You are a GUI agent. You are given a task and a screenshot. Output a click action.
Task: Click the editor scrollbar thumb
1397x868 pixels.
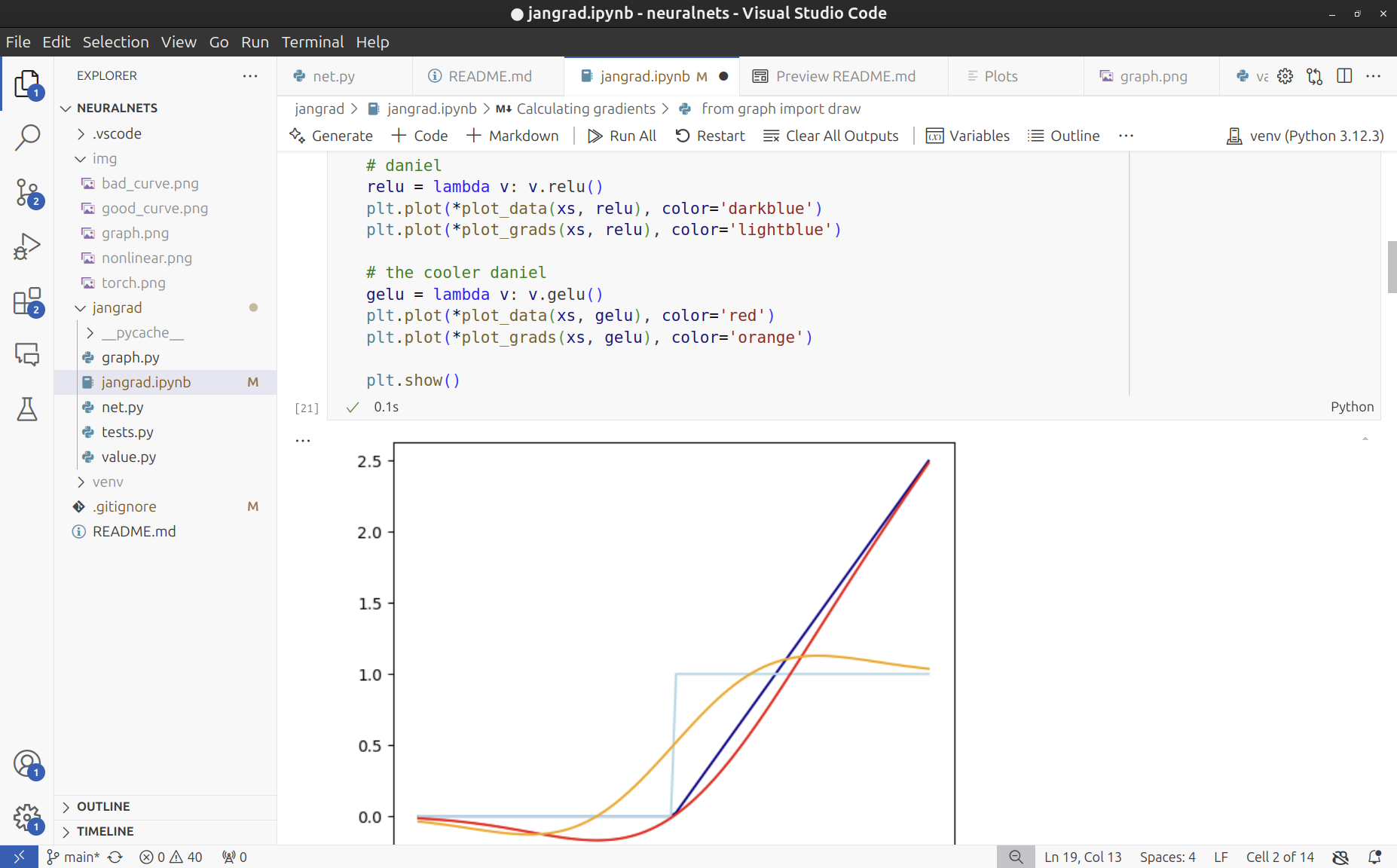coord(1390,267)
